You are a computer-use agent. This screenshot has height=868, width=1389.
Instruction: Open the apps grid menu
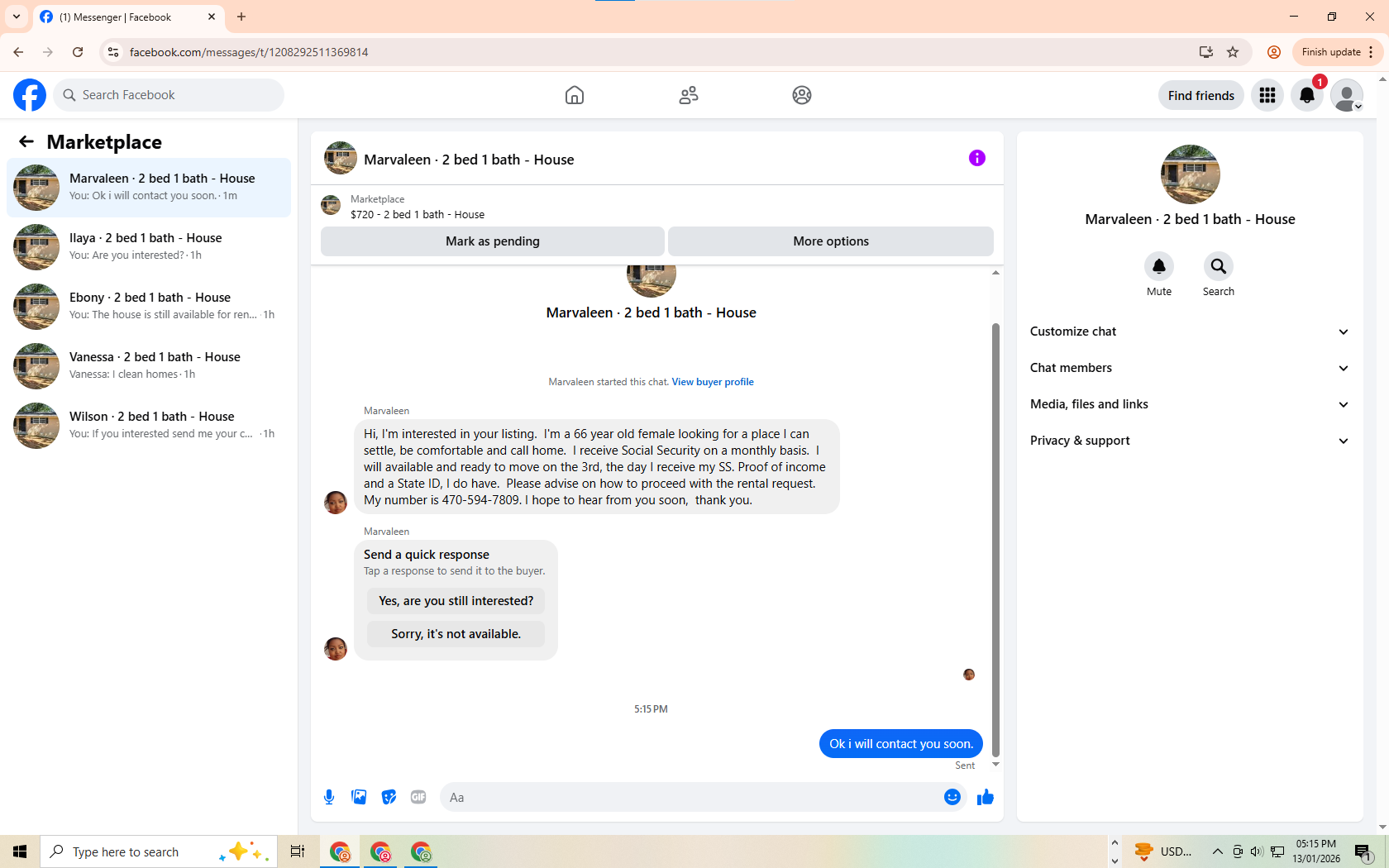click(x=1267, y=95)
